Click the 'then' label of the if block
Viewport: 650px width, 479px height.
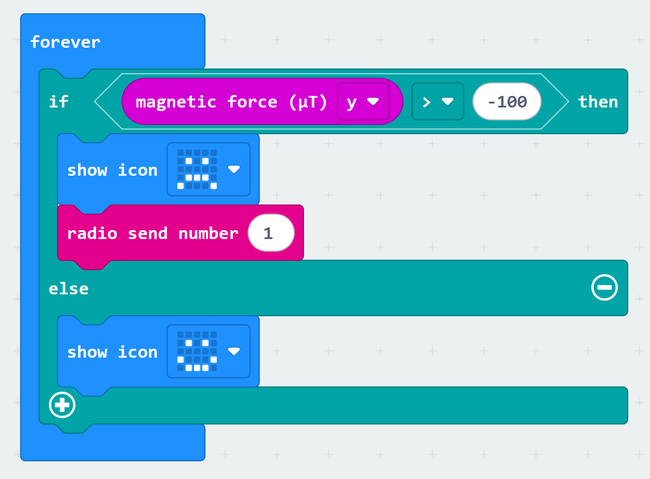(x=598, y=102)
